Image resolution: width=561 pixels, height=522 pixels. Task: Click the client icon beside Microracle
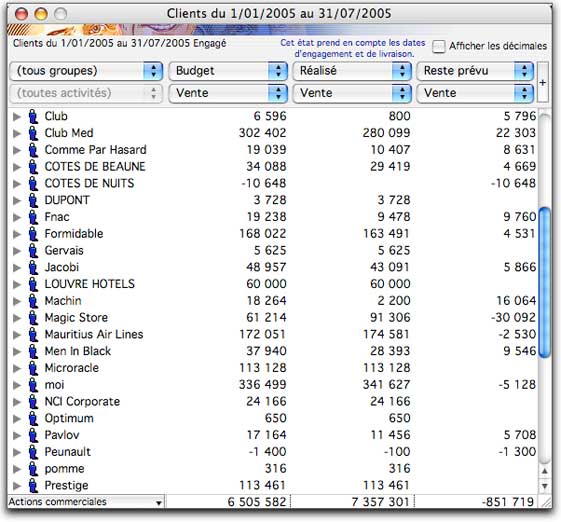[33, 368]
